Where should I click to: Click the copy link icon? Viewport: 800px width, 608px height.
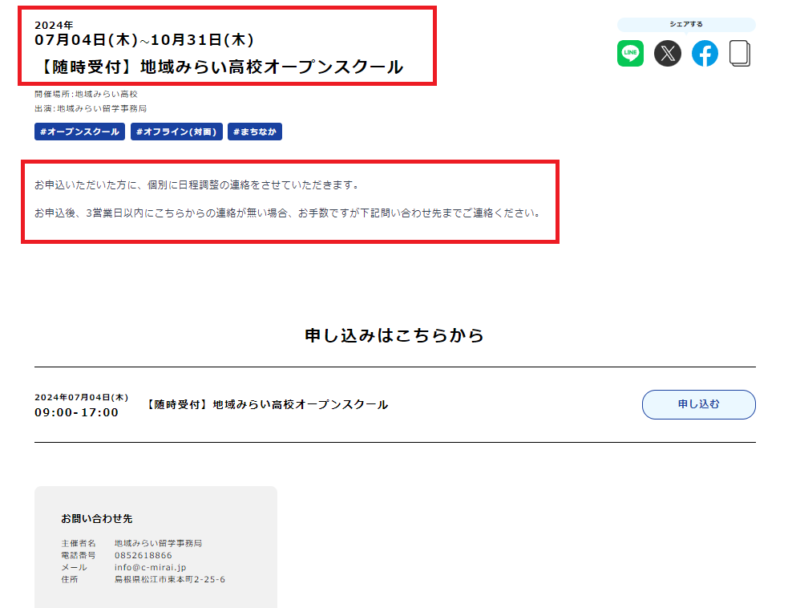[739, 53]
